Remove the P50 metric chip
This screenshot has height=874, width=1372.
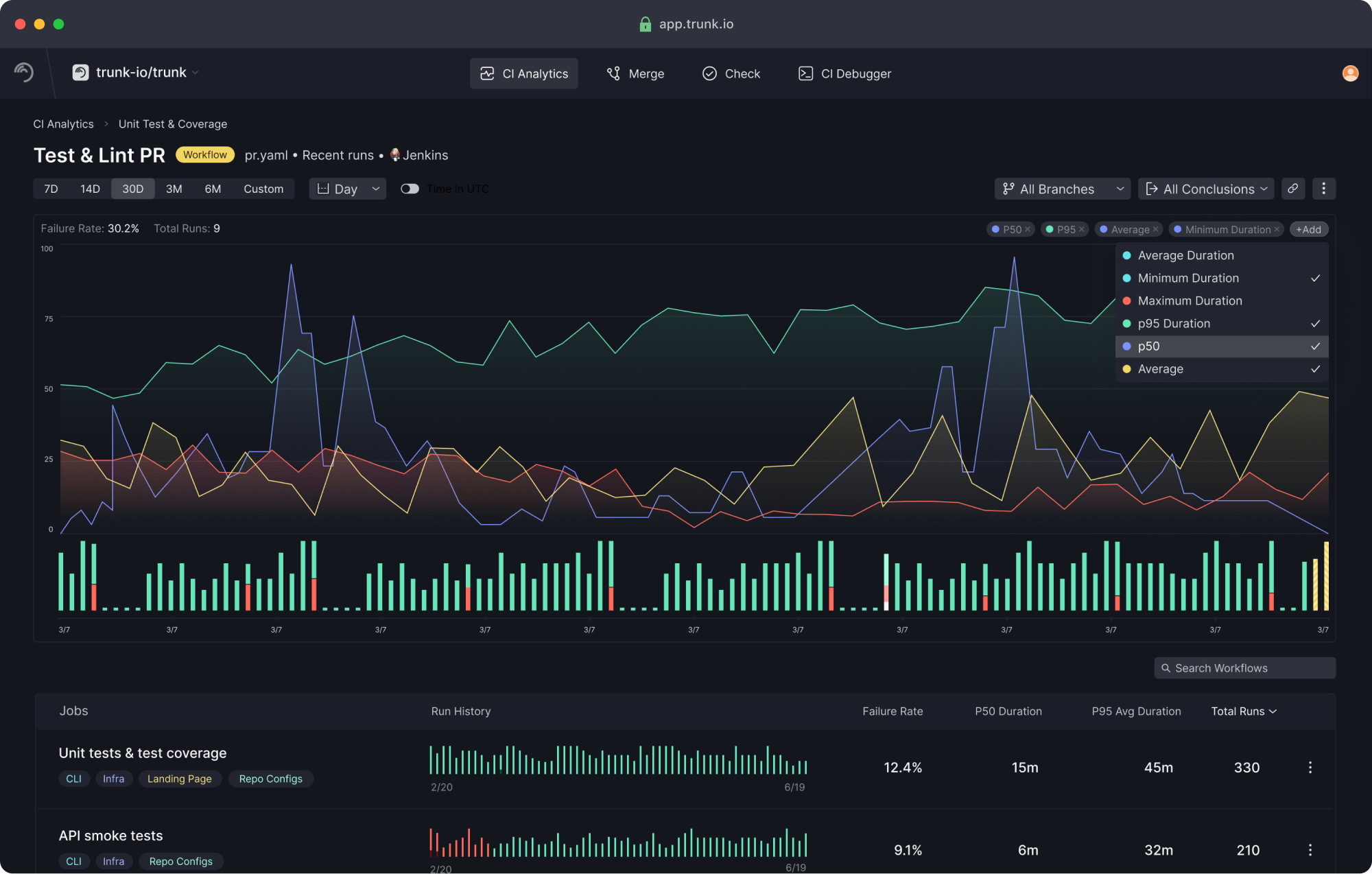pyautogui.click(x=1028, y=230)
